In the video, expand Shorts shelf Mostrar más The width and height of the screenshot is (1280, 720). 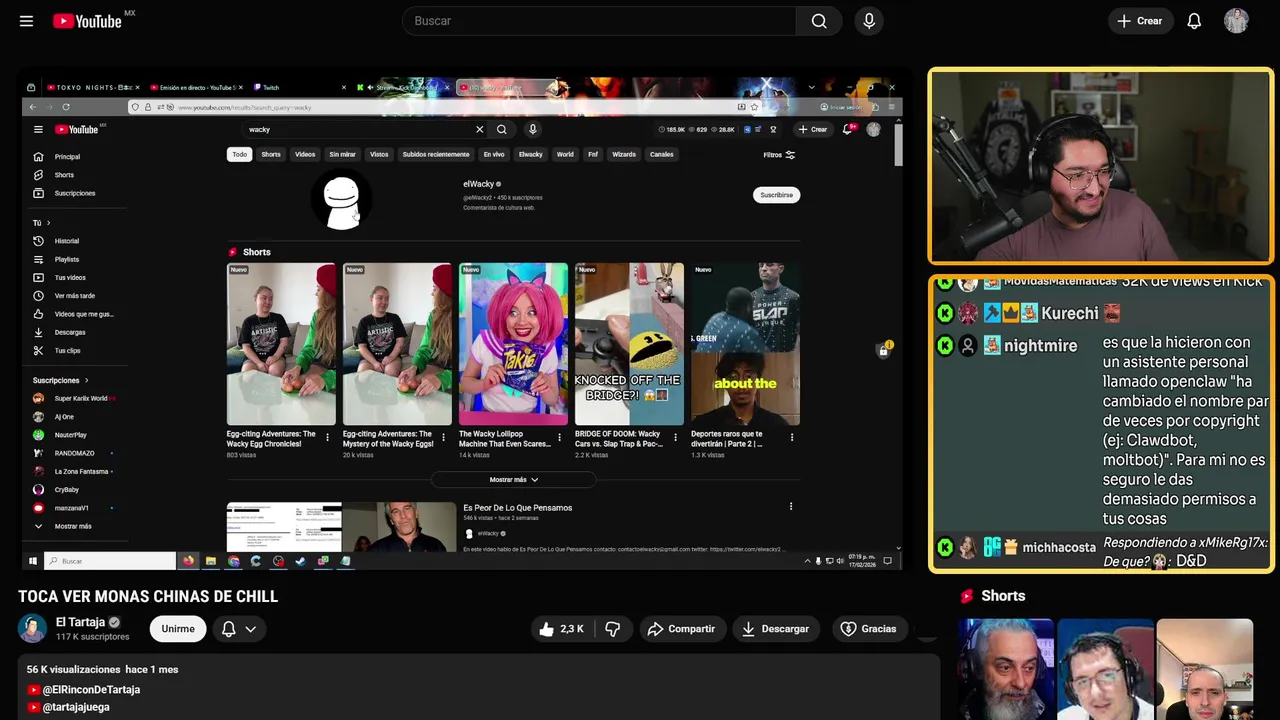[513, 480]
